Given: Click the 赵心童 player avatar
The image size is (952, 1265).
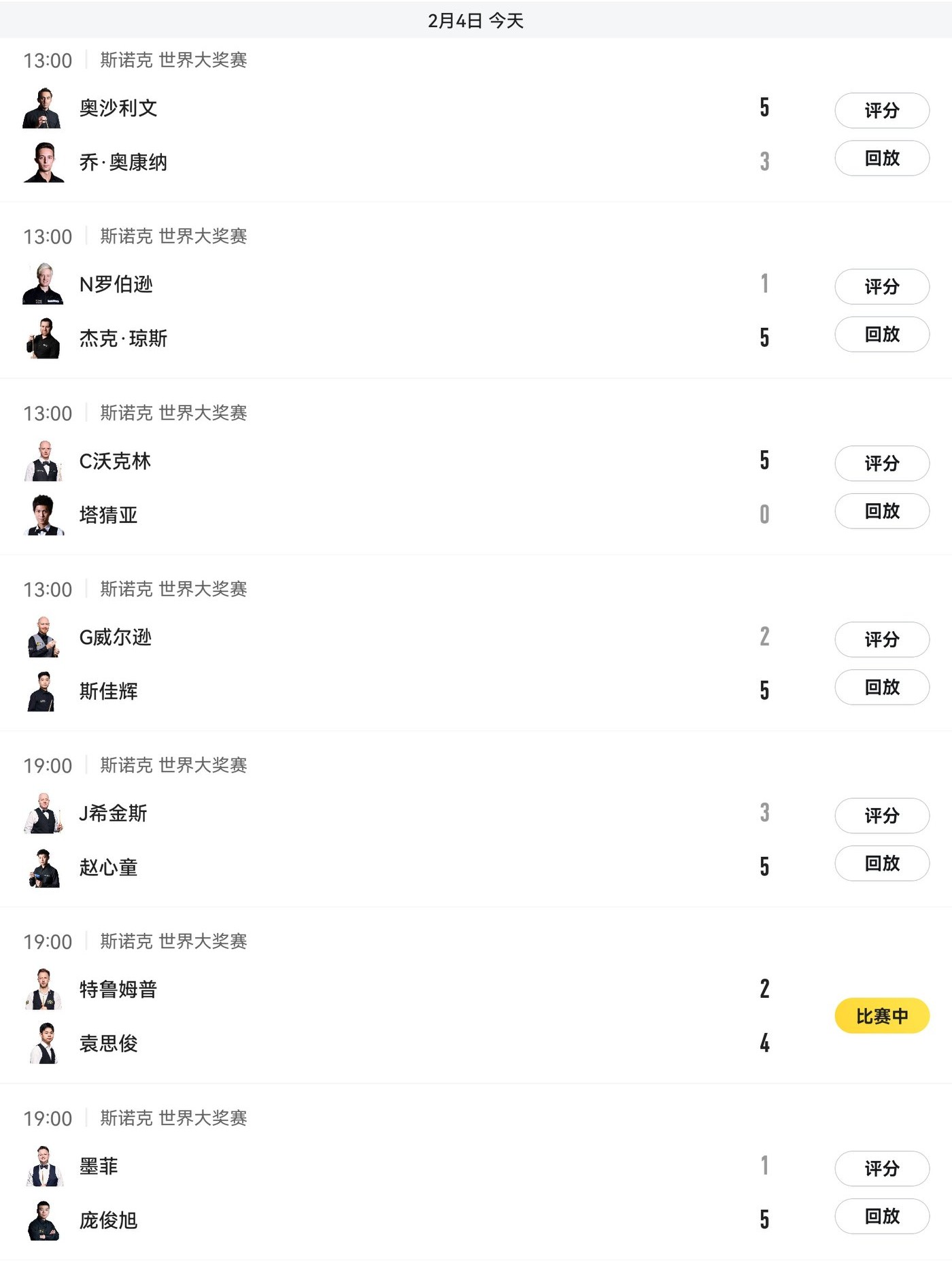Looking at the screenshot, I should click(x=44, y=868).
